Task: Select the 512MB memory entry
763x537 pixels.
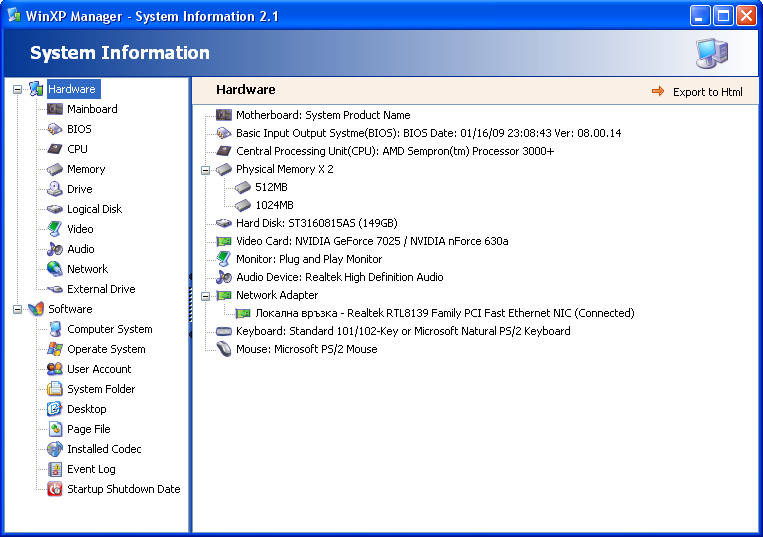Action: tap(271, 187)
